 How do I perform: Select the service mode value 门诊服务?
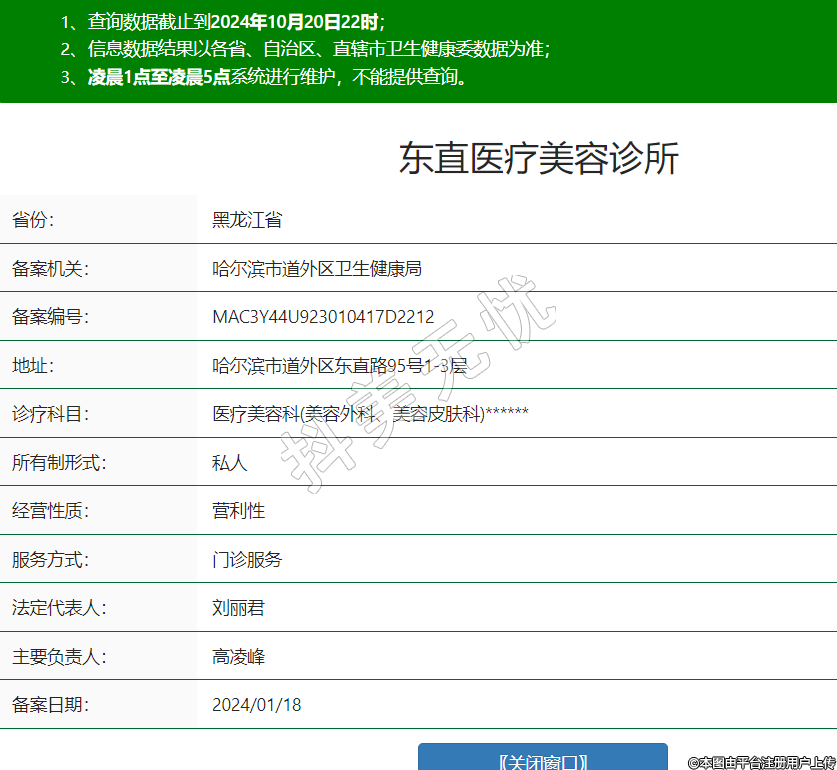pyautogui.click(x=247, y=559)
